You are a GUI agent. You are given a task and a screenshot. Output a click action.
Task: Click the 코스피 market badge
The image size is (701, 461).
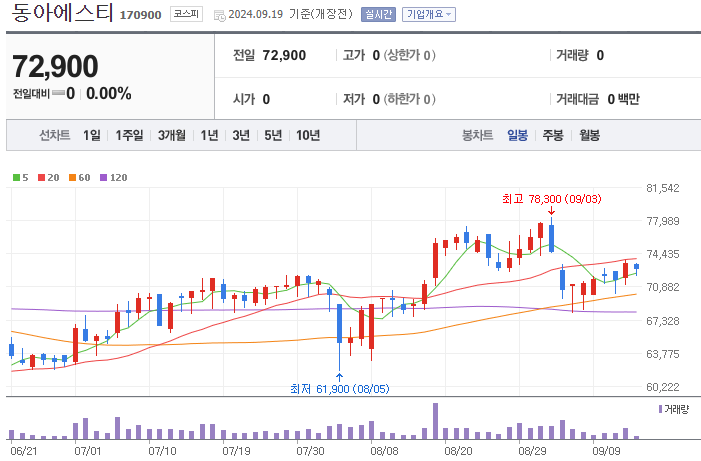click(186, 14)
